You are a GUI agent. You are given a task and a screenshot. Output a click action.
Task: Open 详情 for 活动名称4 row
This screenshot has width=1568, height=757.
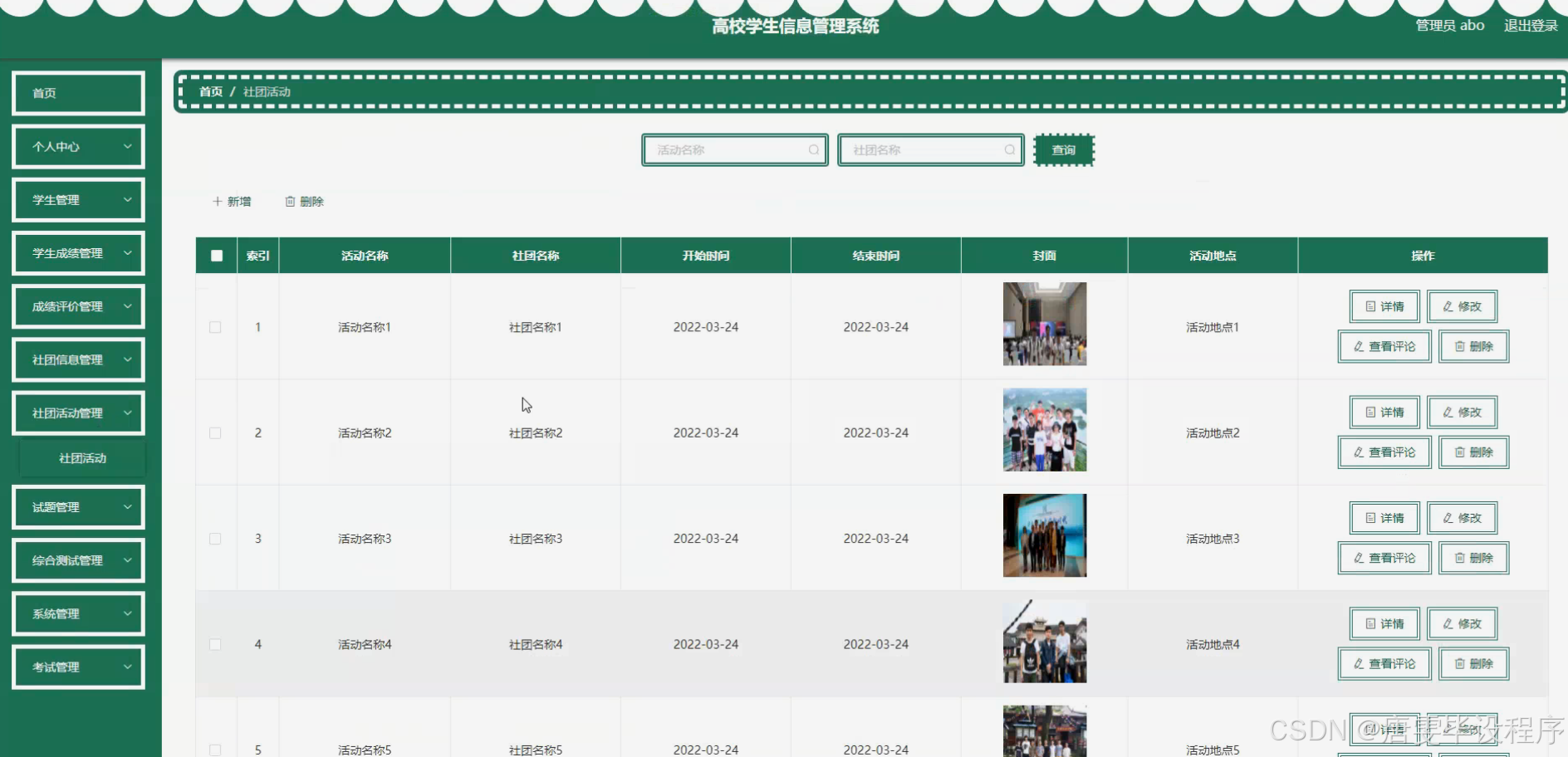[x=1384, y=623]
